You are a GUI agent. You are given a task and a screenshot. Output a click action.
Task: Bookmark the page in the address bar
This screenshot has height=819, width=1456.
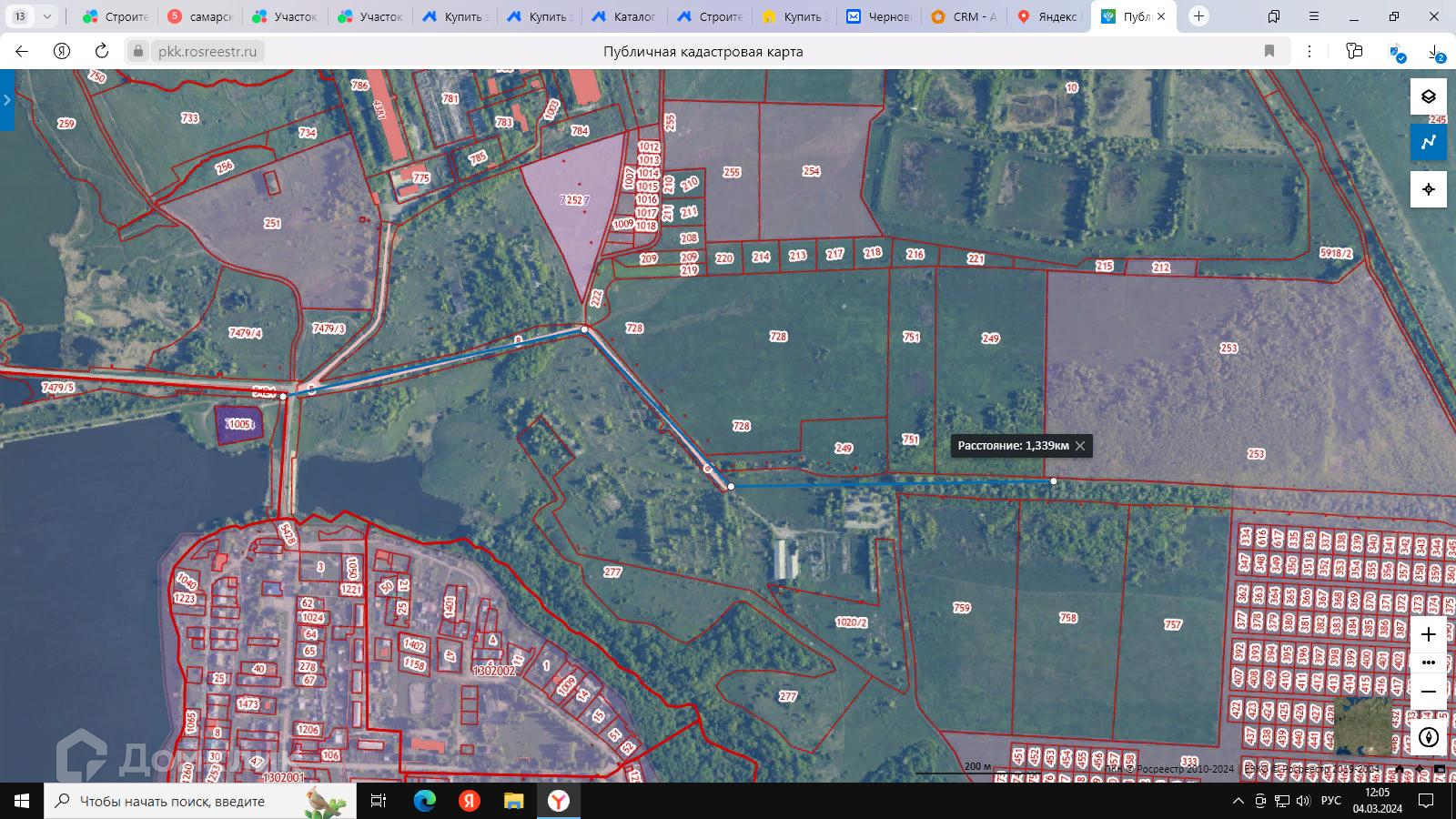click(x=1269, y=52)
